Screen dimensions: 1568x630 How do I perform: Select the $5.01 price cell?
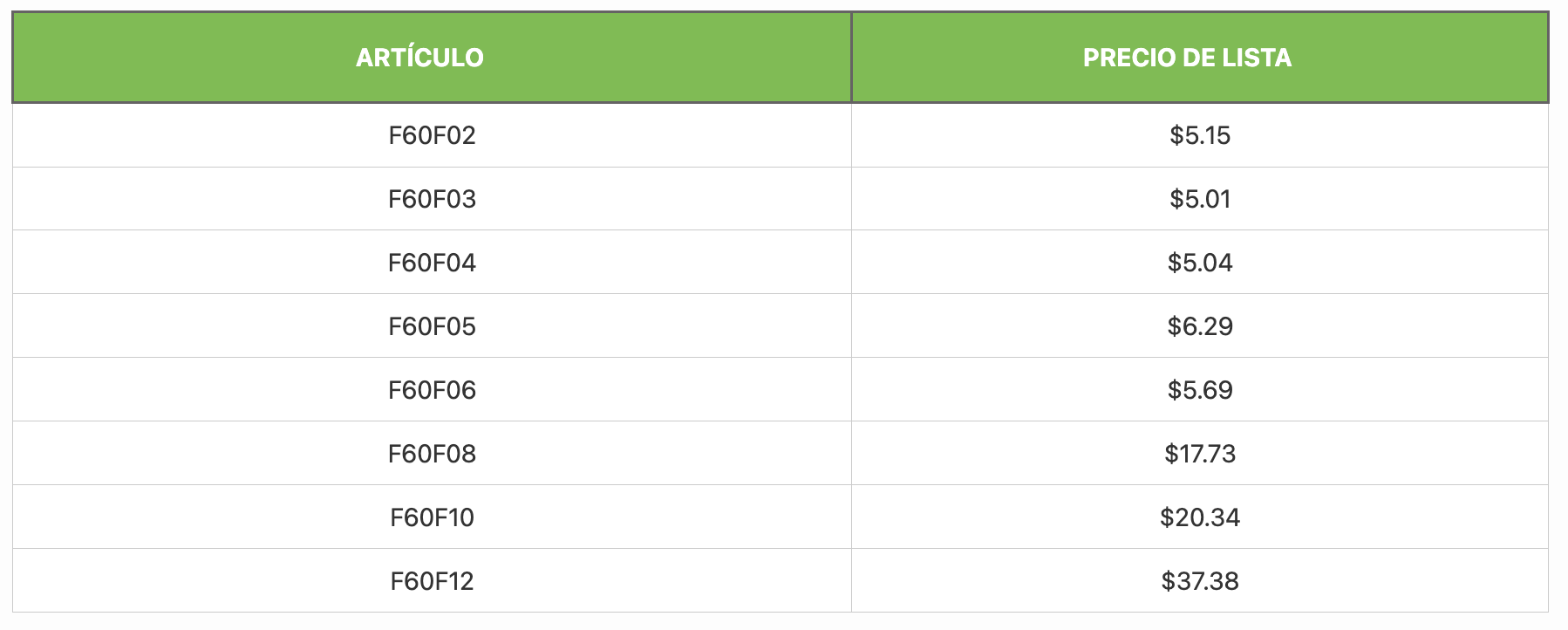point(1200,199)
